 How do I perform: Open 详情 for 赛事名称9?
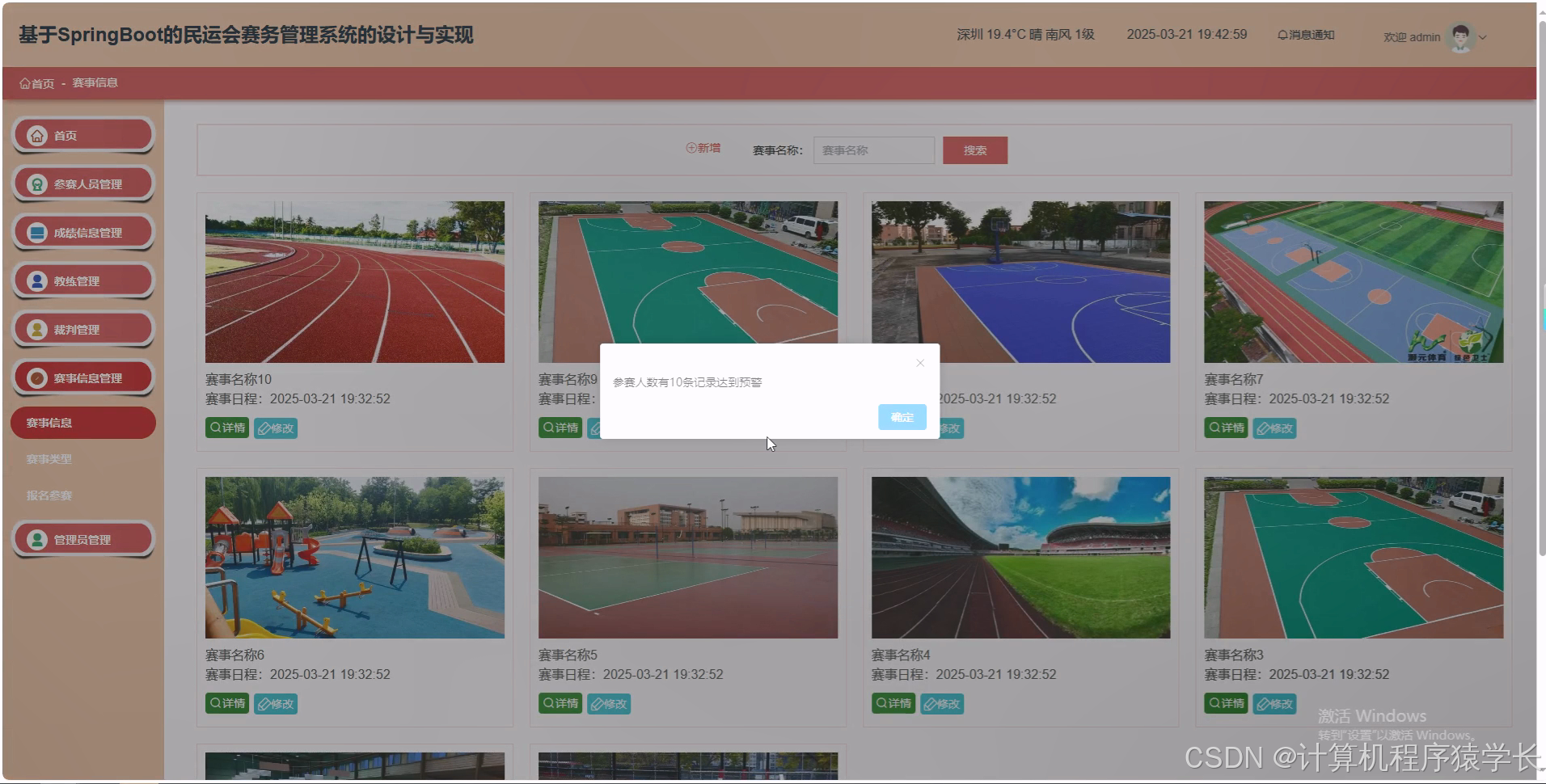(560, 428)
